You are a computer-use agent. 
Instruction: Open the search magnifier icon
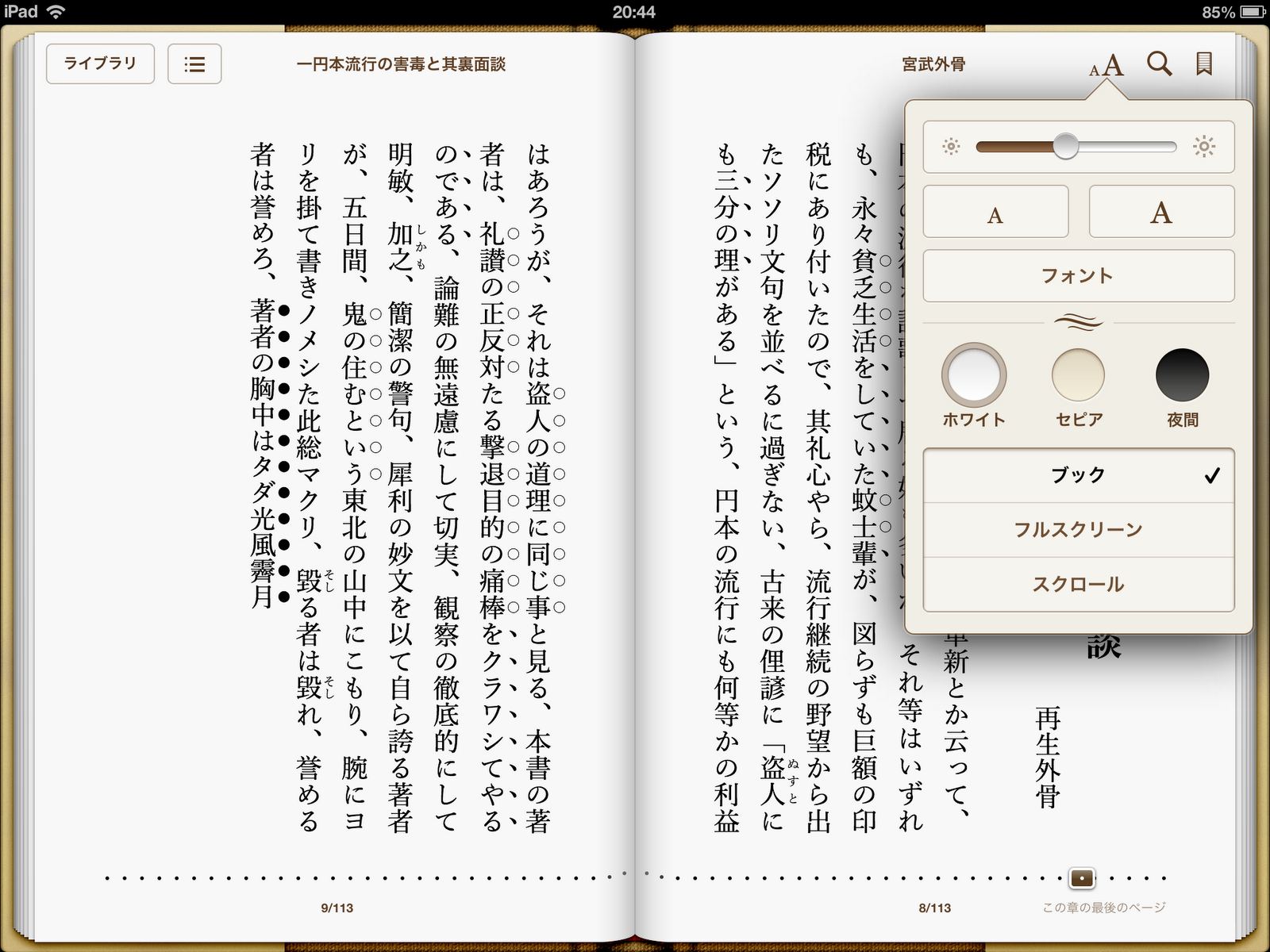coord(1159,63)
